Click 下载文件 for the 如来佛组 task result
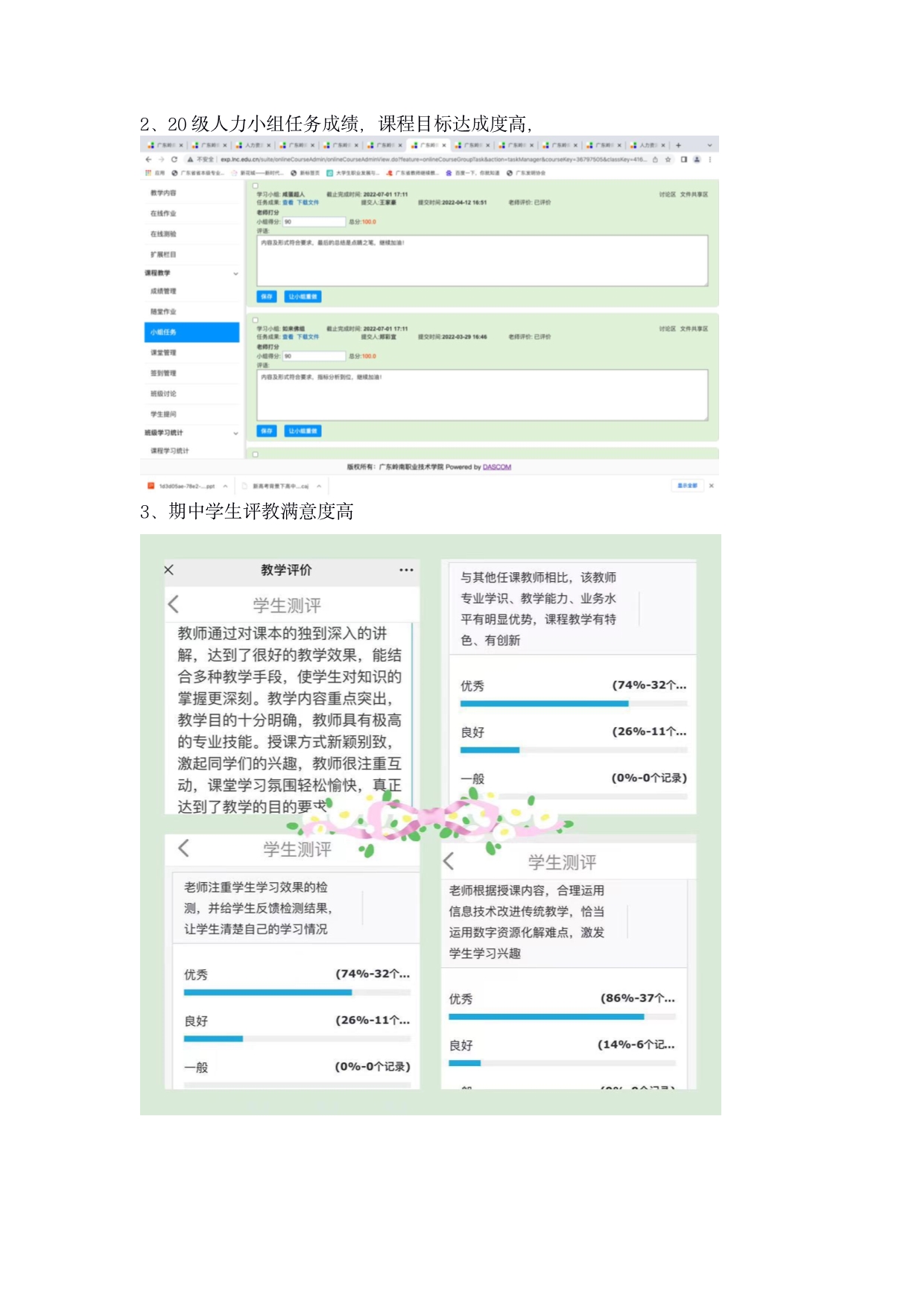 click(x=308, y=337)
